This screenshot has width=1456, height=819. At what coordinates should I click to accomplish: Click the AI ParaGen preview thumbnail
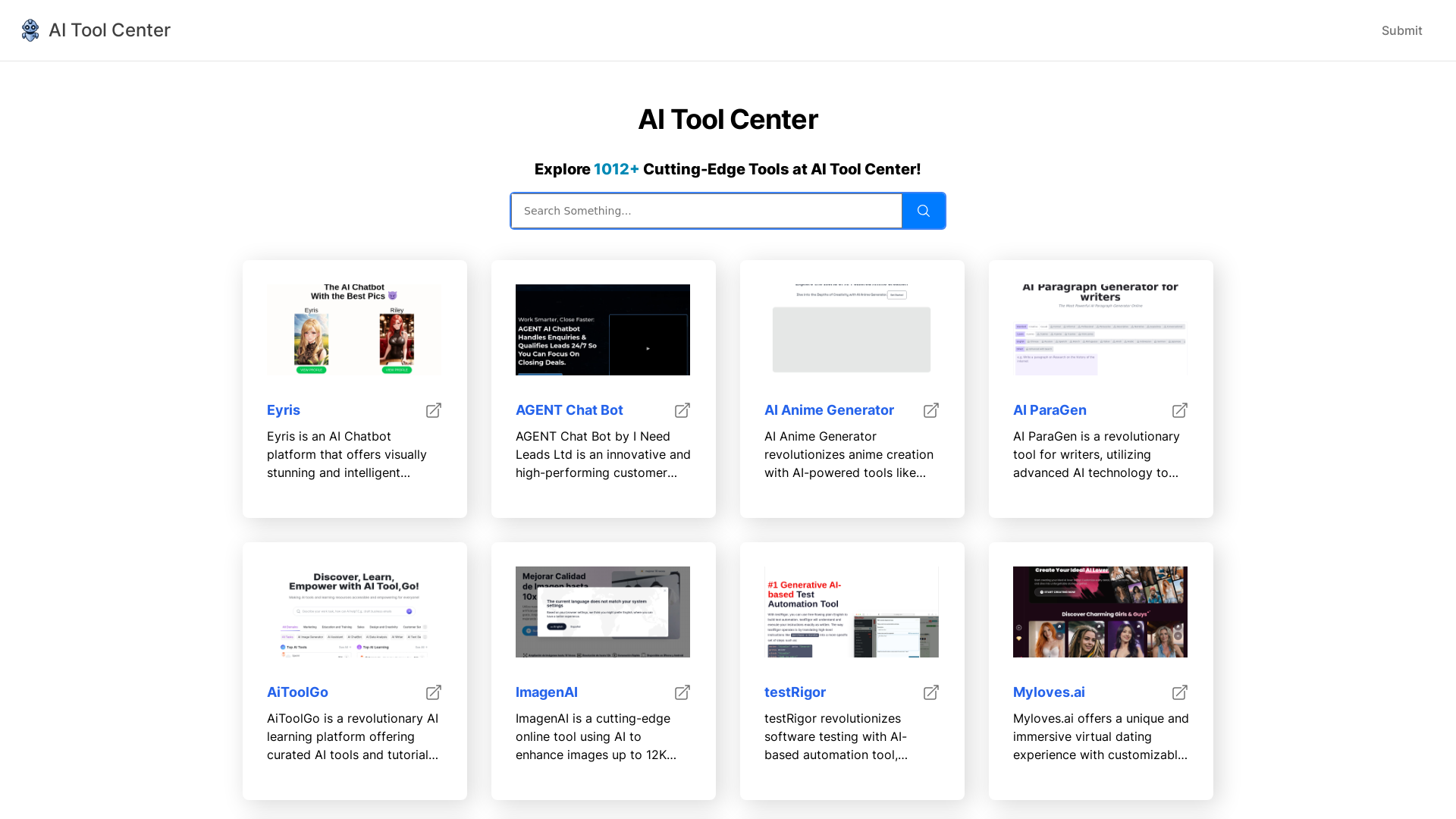coord(1100,330)
